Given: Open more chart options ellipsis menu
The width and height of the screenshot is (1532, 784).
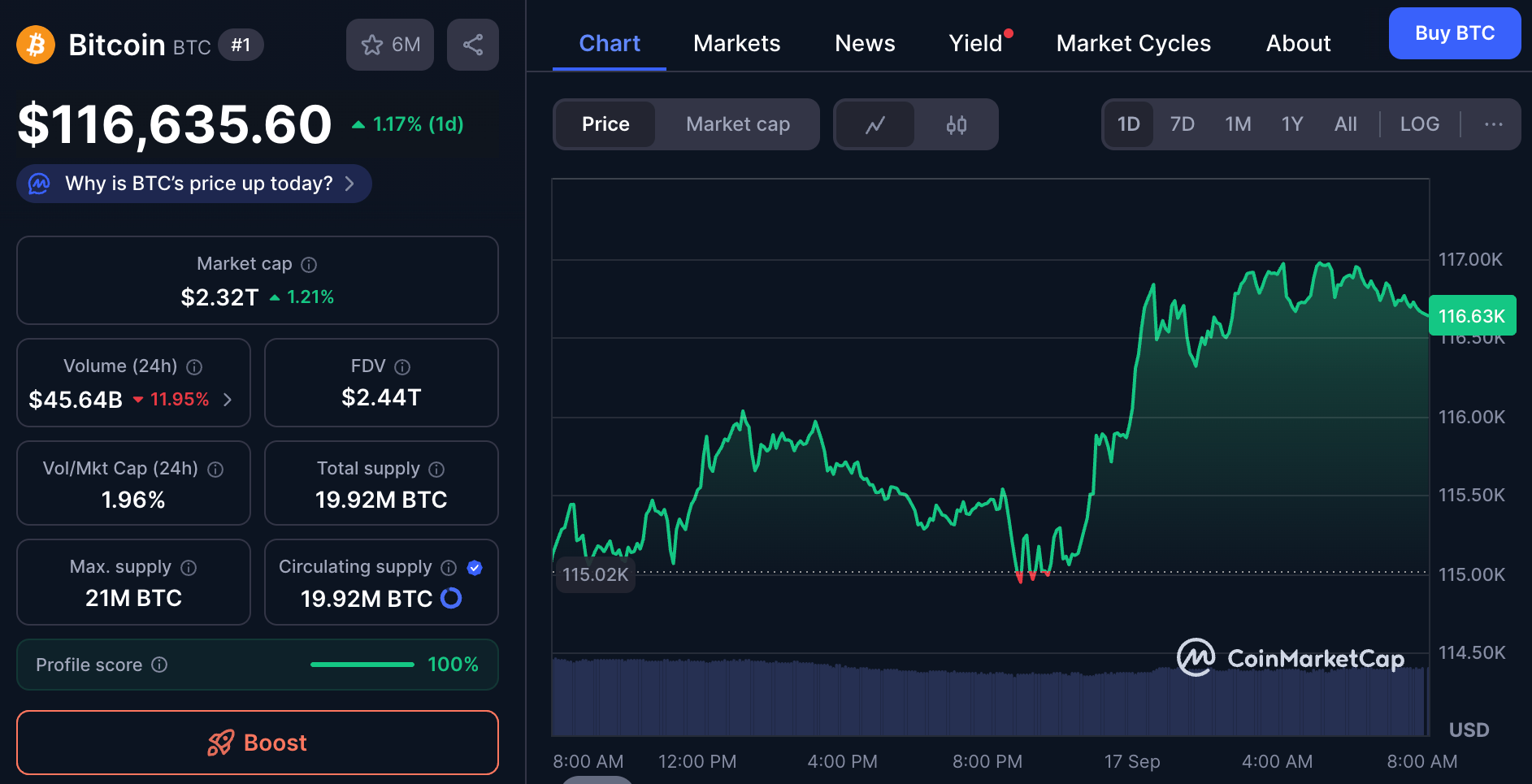Looking at the screenshot, I should pos(1493,124).
